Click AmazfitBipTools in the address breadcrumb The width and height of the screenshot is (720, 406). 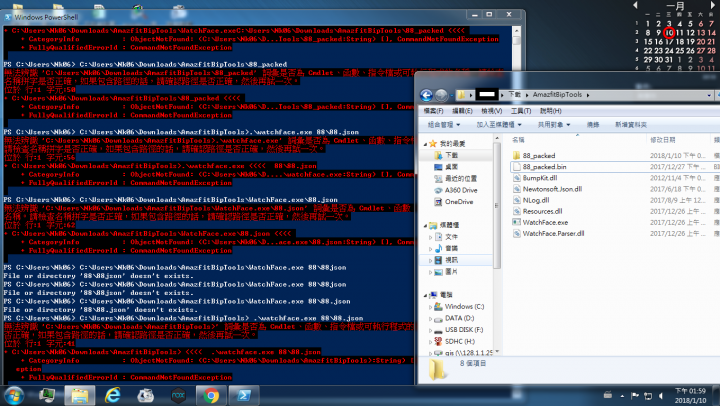(x=557, y=95)
